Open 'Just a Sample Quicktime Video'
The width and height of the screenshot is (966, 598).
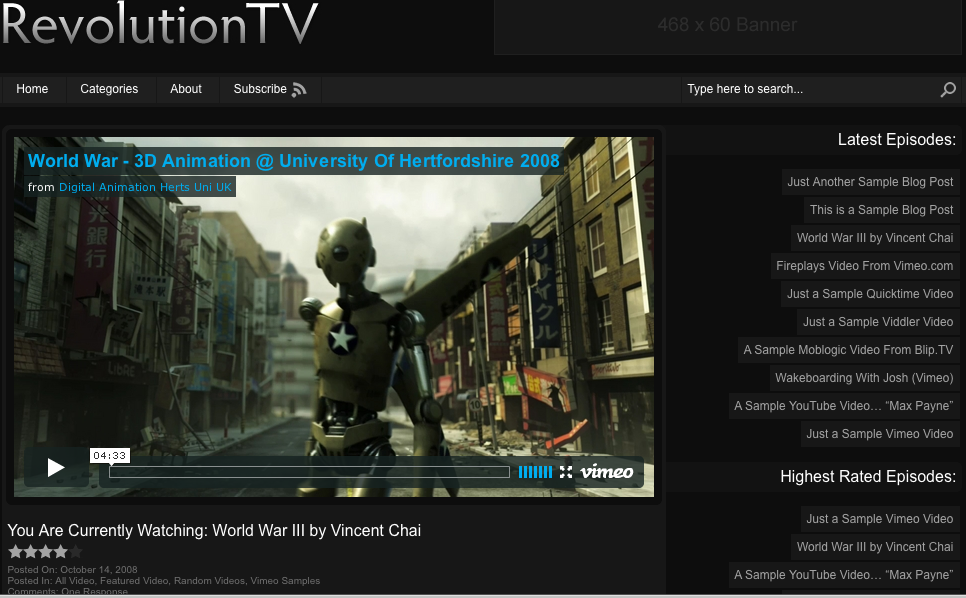[x=869, y=294]
